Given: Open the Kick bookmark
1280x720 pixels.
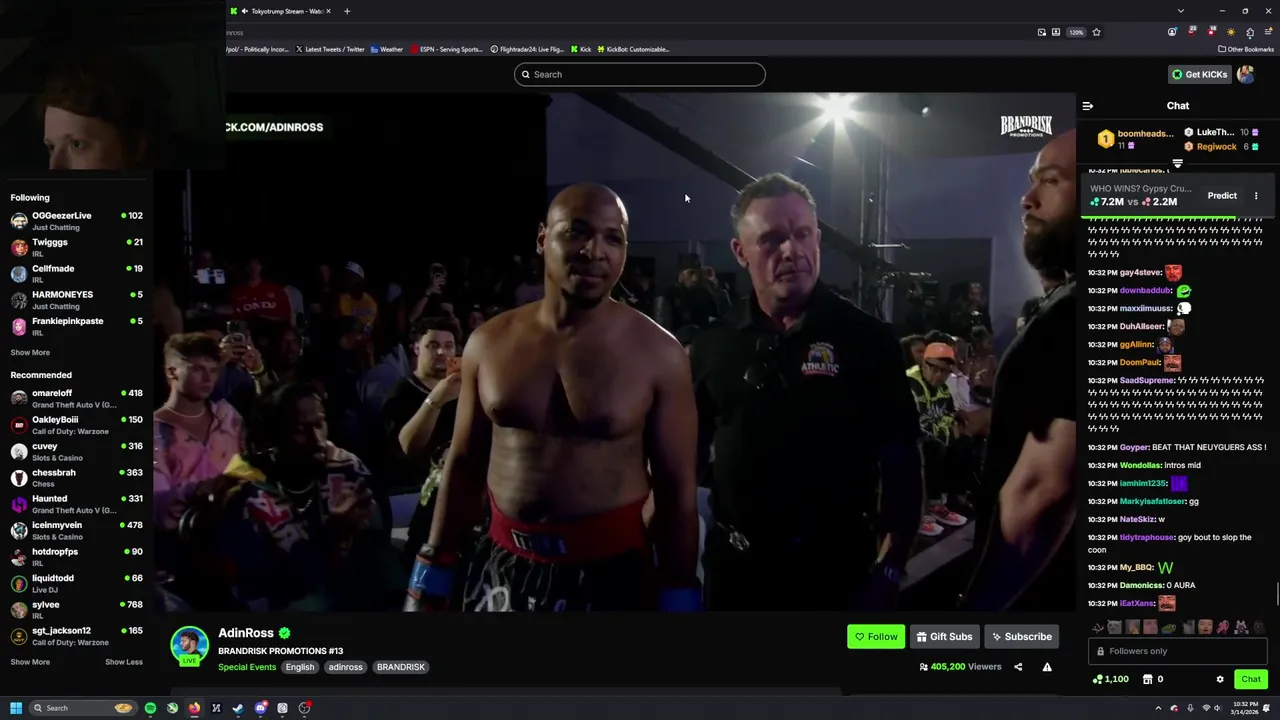Looking at the screenshot, I should pos(582,49).
